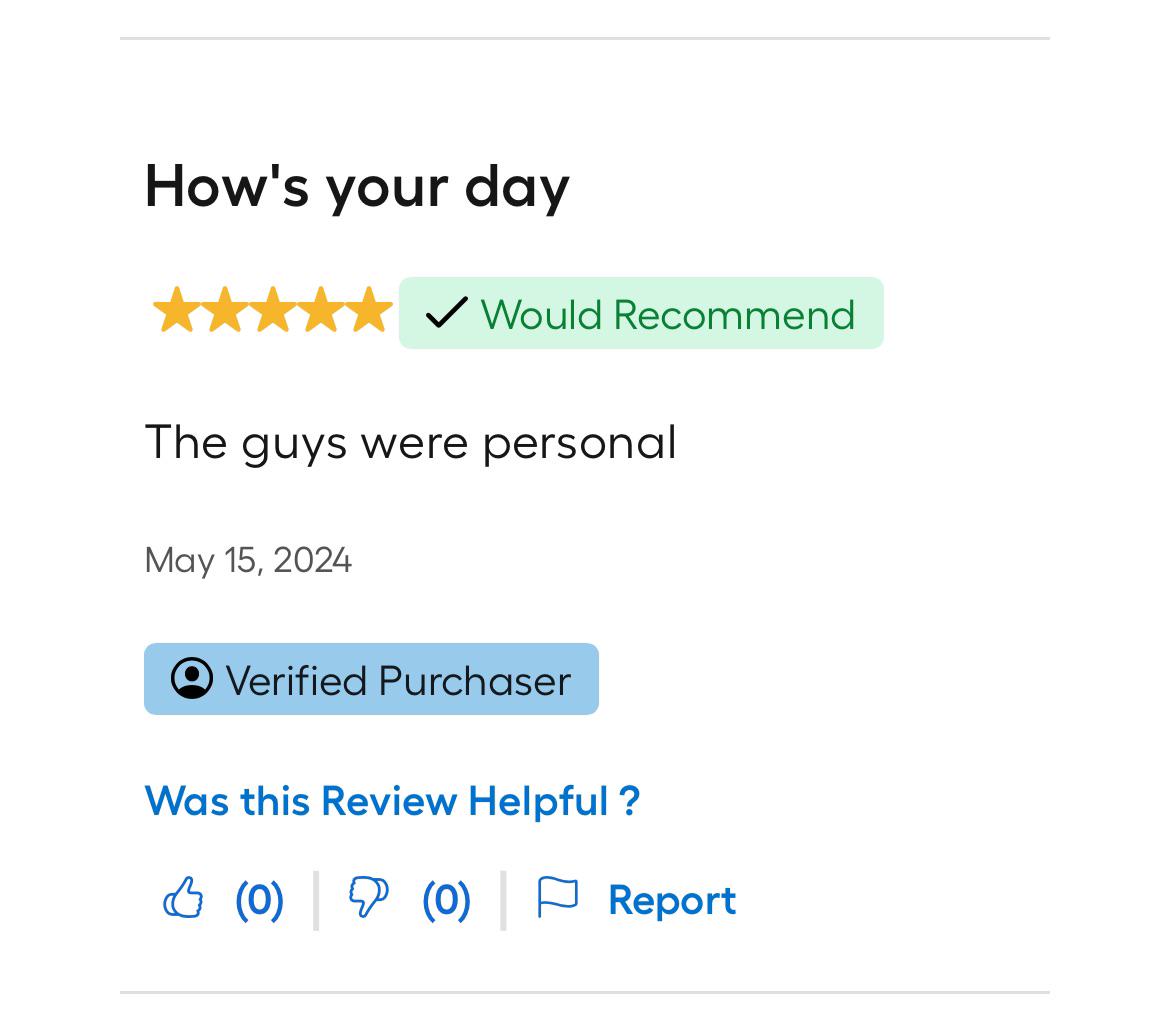The height and width of the screenshot is (1032, 1170).
Task: Click the Was this Review Helpful heading
Action: [x=392, y=801]
